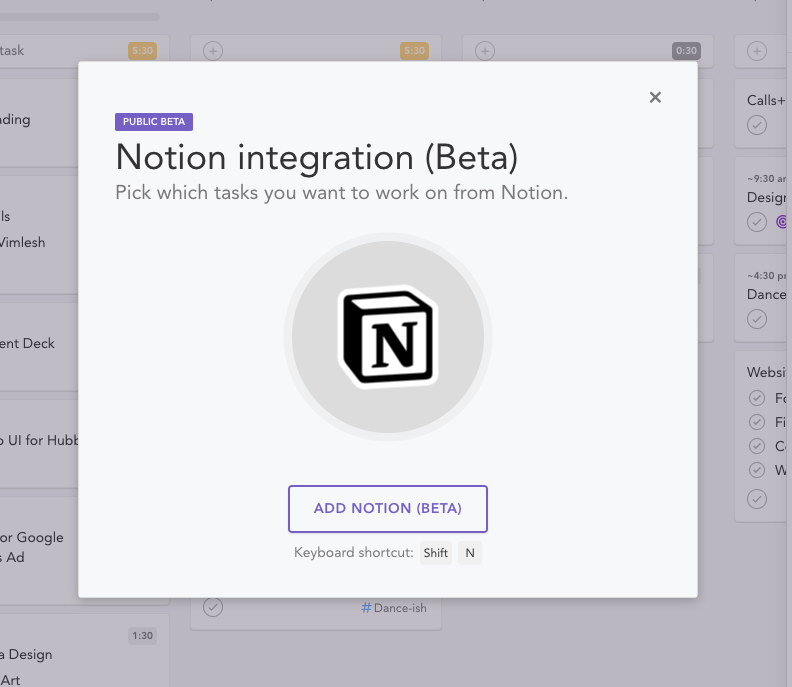Add a task to the 5:30 column
Image resolution: width=792 pixels, height=687 pixels.
pyautogui.click(x=213, y=51)
